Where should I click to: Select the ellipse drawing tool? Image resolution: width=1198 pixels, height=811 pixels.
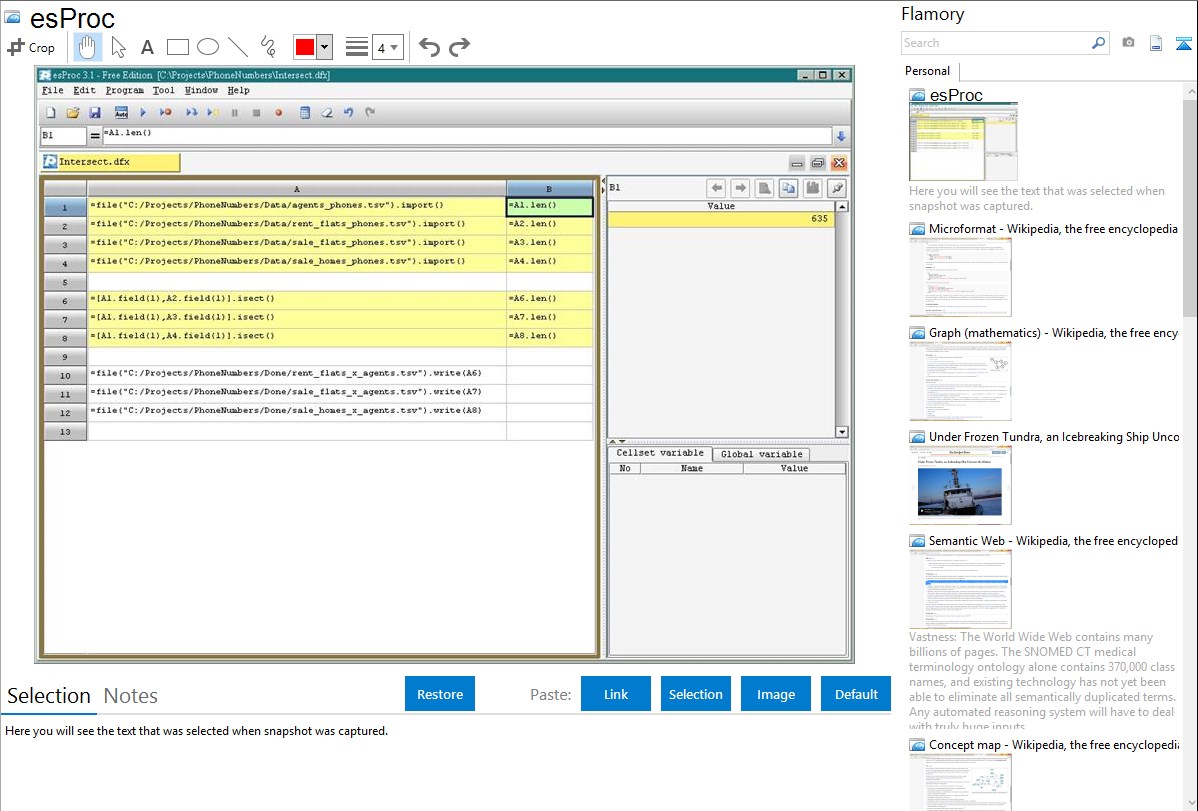coord(208,47)
